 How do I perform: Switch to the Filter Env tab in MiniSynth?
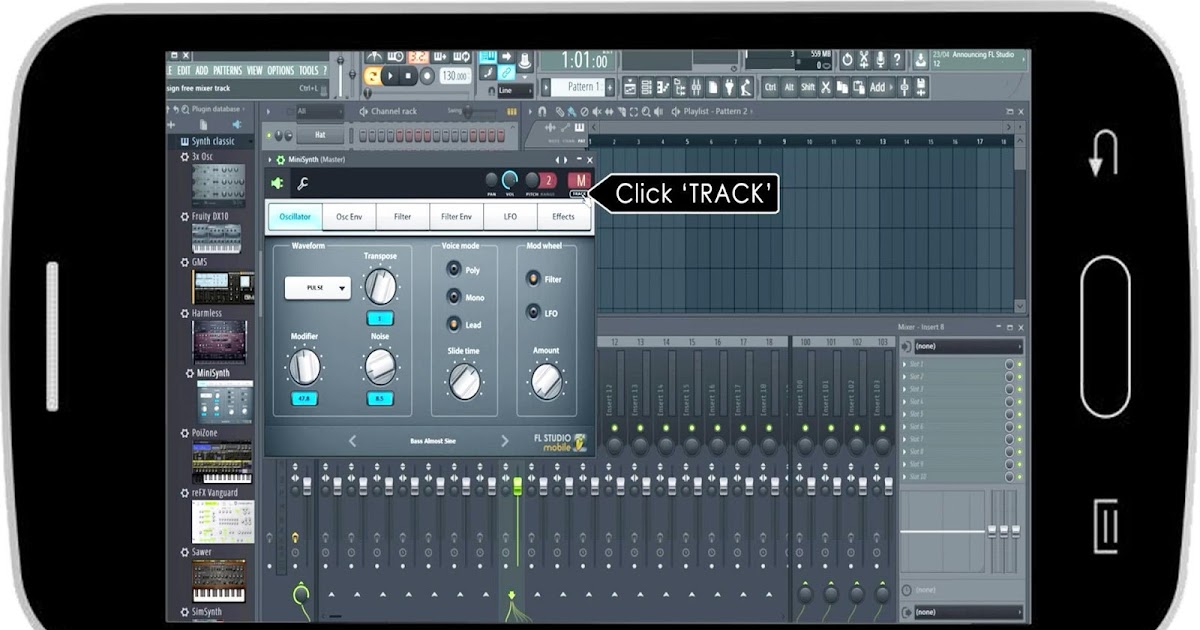tap(455, 216)
